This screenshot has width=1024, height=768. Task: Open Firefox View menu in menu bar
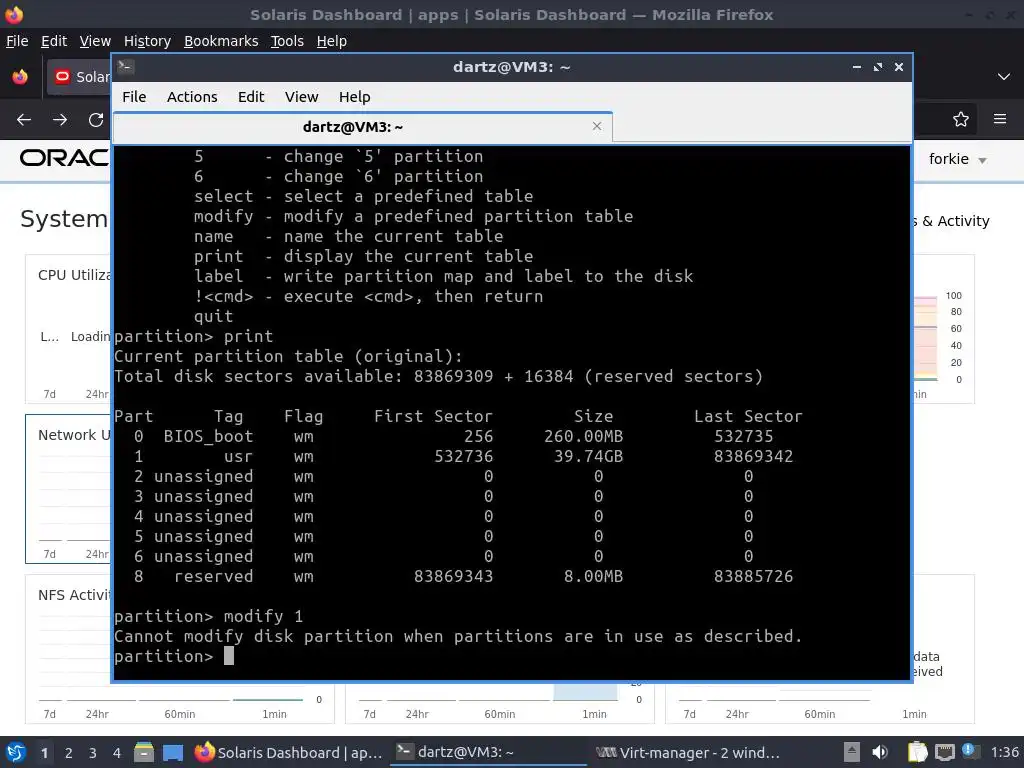95,41
